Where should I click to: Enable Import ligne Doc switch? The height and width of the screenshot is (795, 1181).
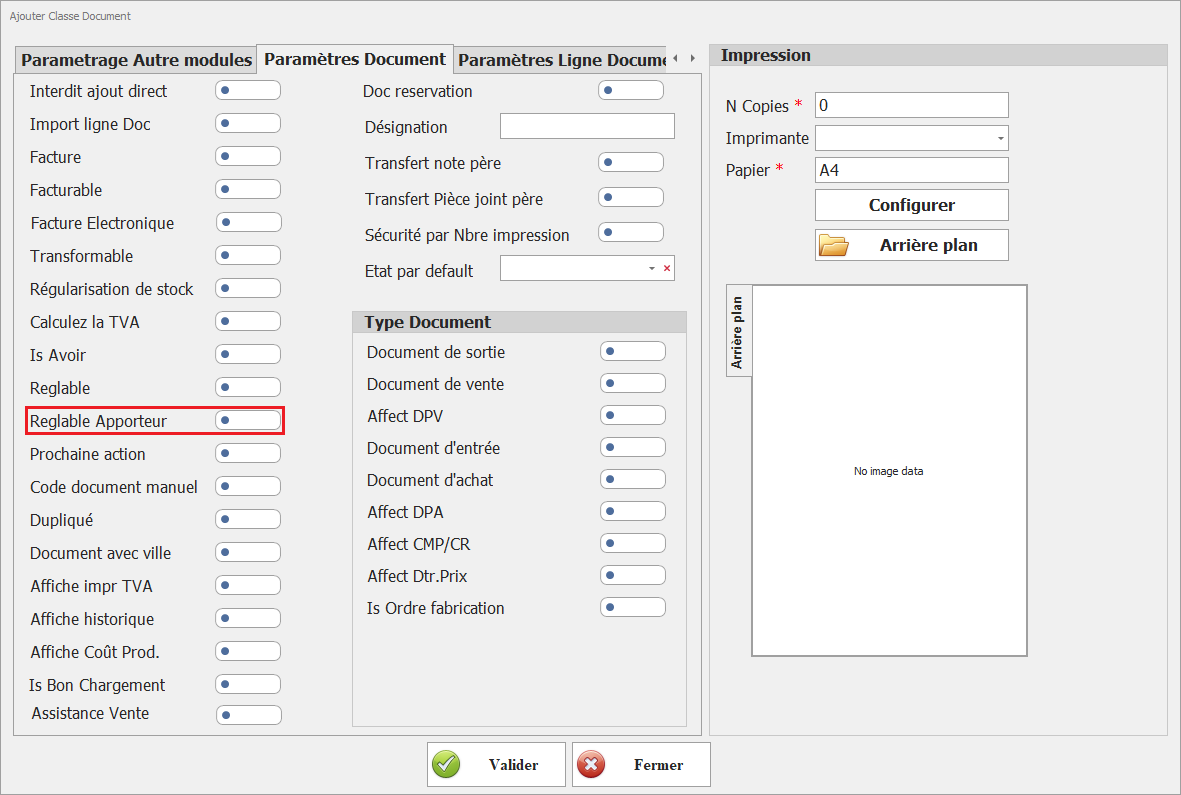tap(248, 123)
